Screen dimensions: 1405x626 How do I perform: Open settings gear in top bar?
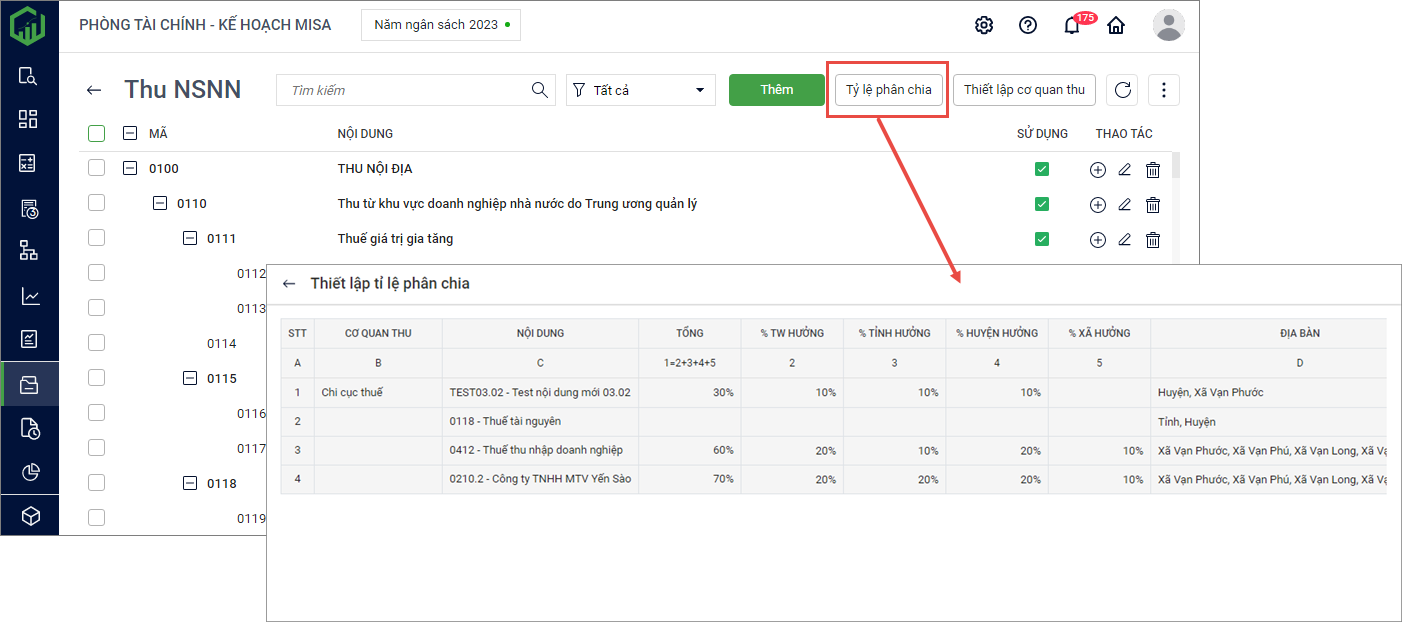[984, 26]
